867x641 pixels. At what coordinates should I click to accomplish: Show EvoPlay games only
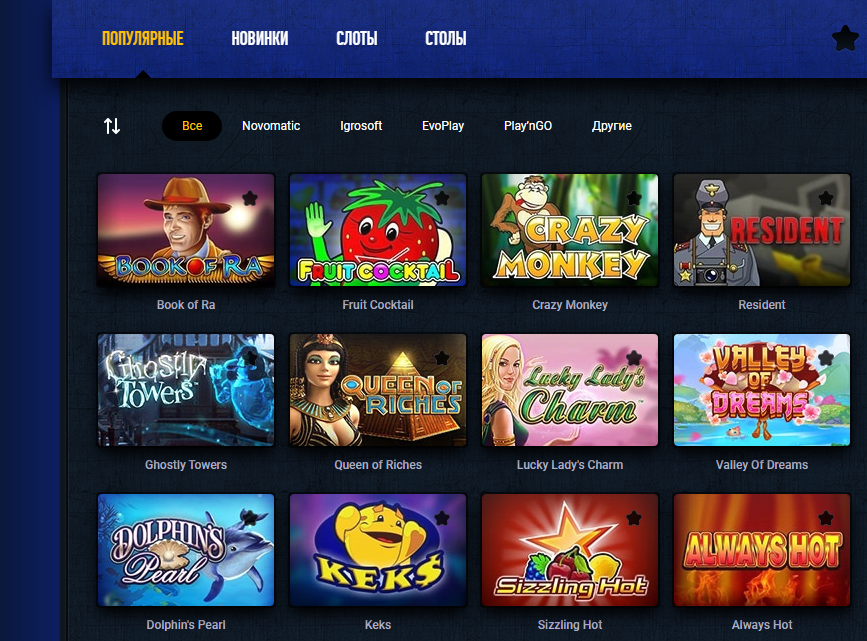click(x=443, y=126)
